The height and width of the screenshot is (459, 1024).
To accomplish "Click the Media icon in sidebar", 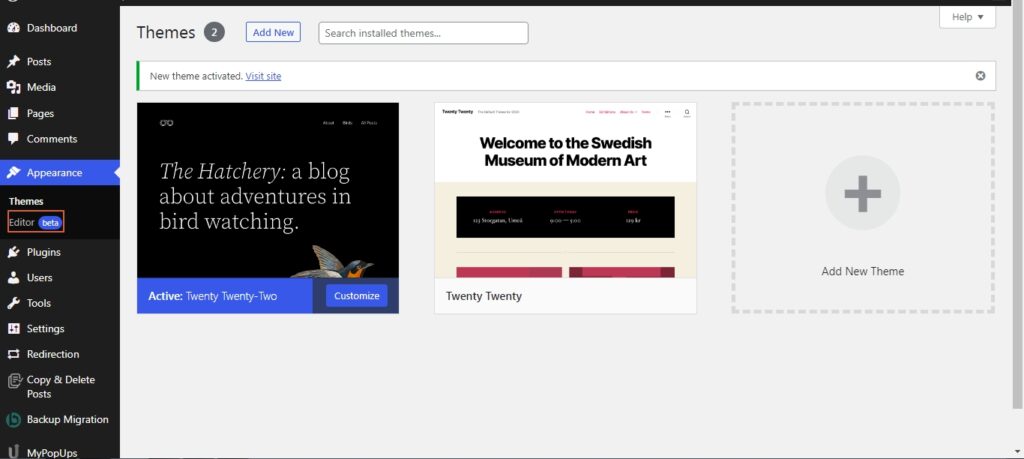I will coord(13,87).
